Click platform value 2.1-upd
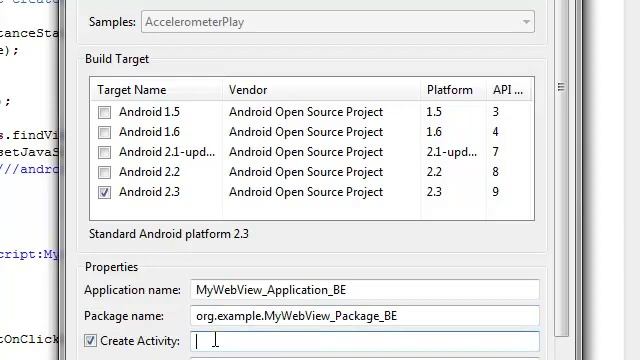Screen dimensions: 640x360 [x=451, y=152]
